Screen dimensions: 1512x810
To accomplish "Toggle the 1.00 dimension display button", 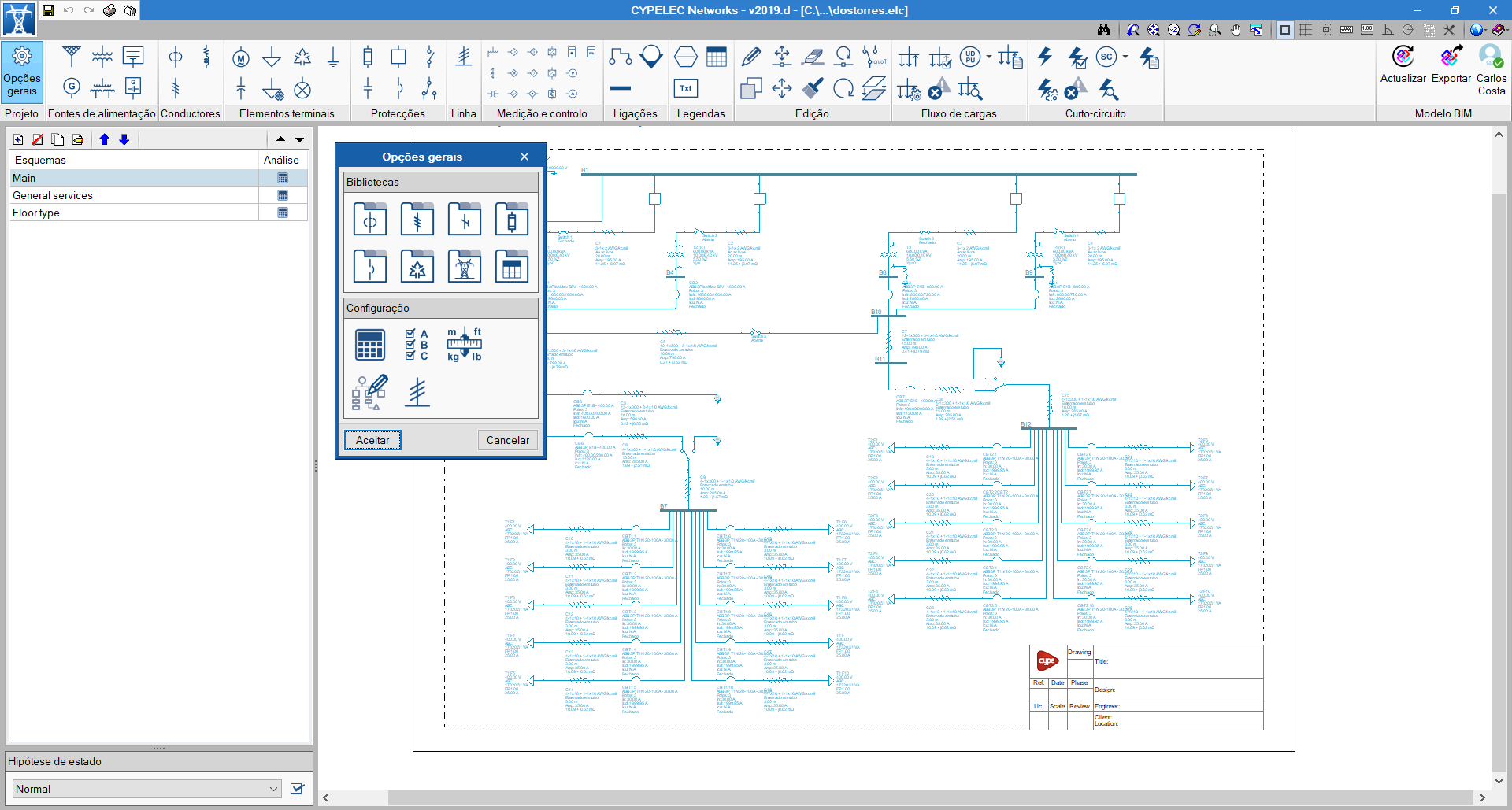I will 1367,30.
